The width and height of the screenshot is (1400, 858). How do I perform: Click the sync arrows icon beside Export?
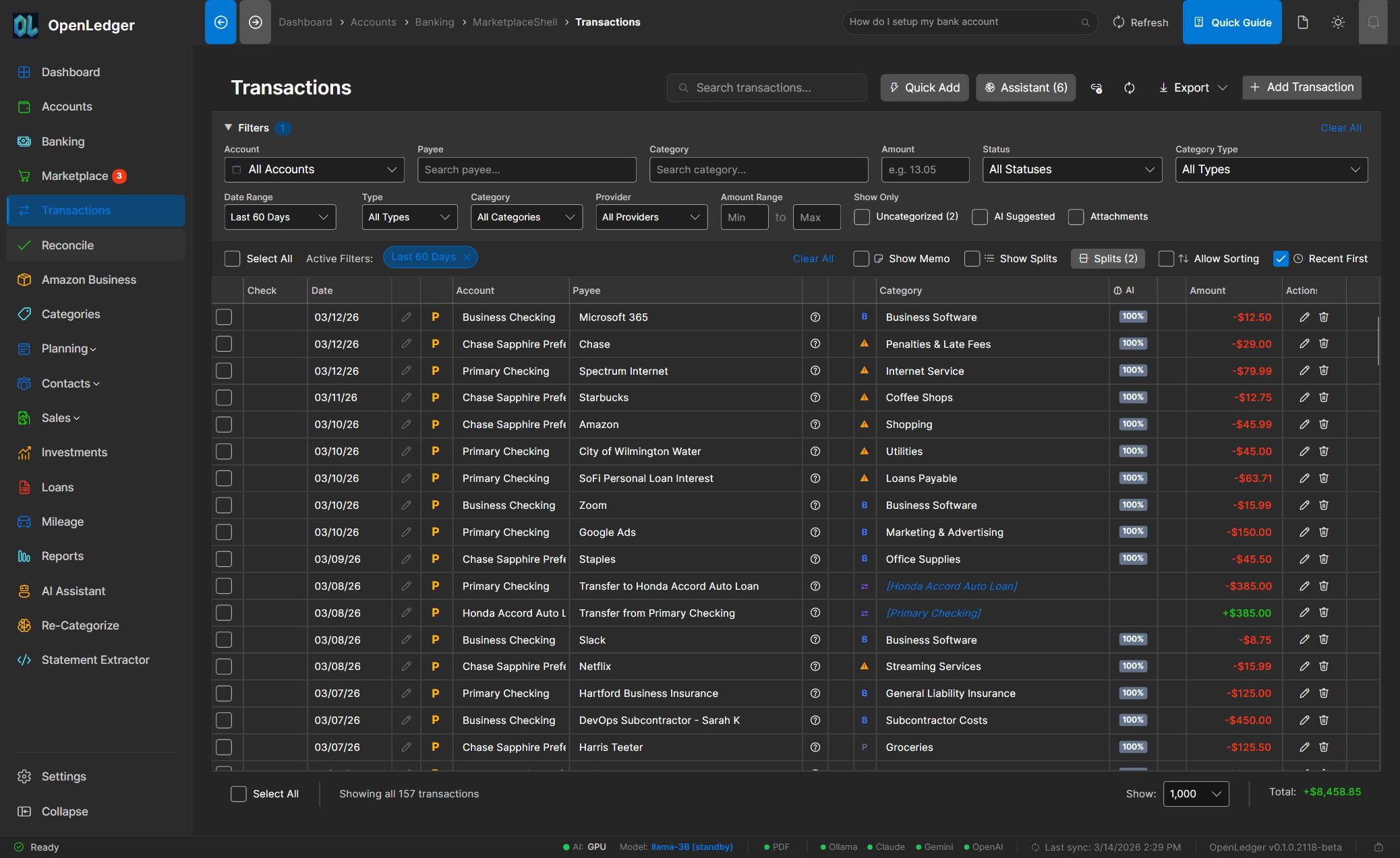click(1130, 88)
